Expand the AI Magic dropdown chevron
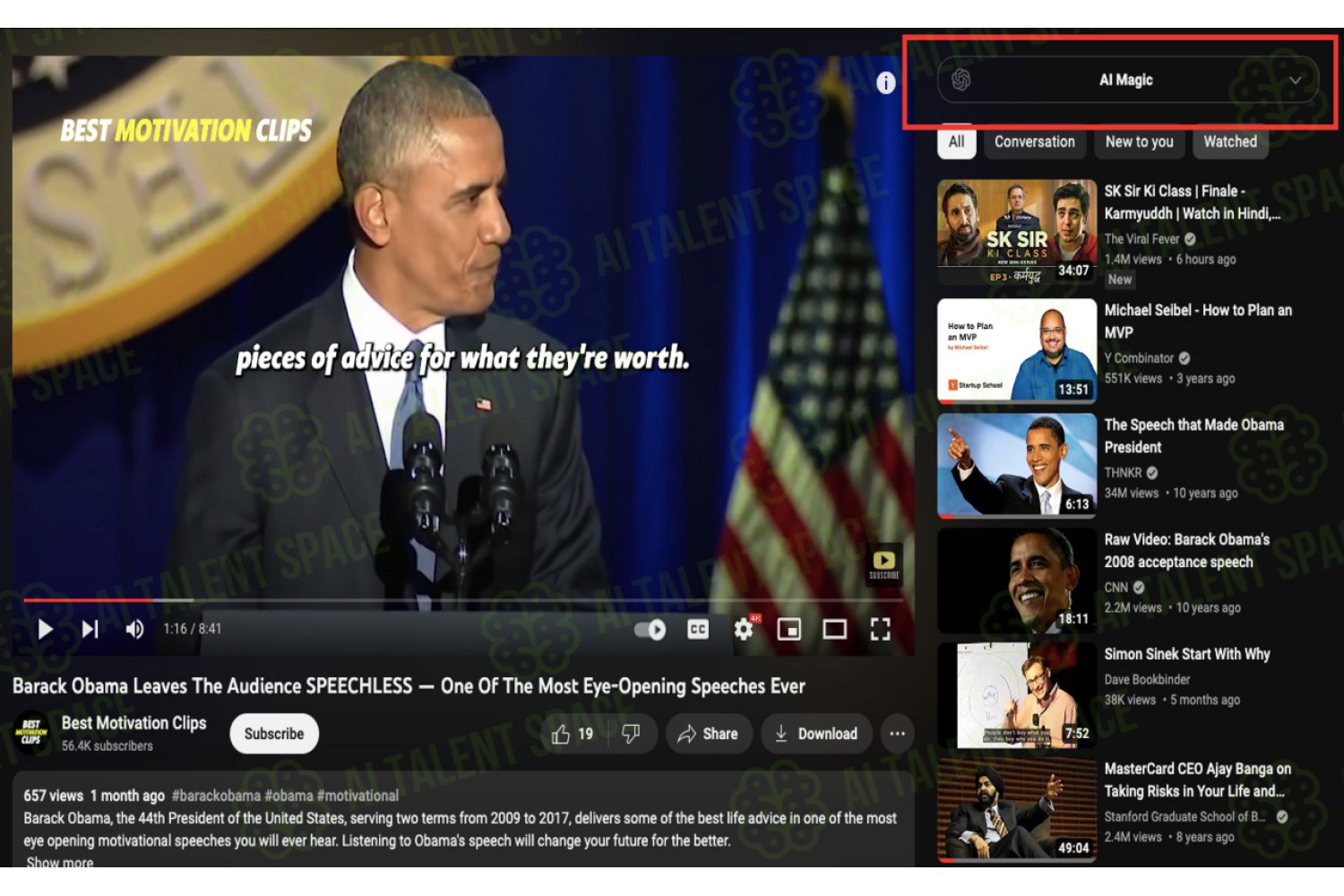Image resolution: width=1344 pixels, height=896 pixels. tap(1295, 80)
